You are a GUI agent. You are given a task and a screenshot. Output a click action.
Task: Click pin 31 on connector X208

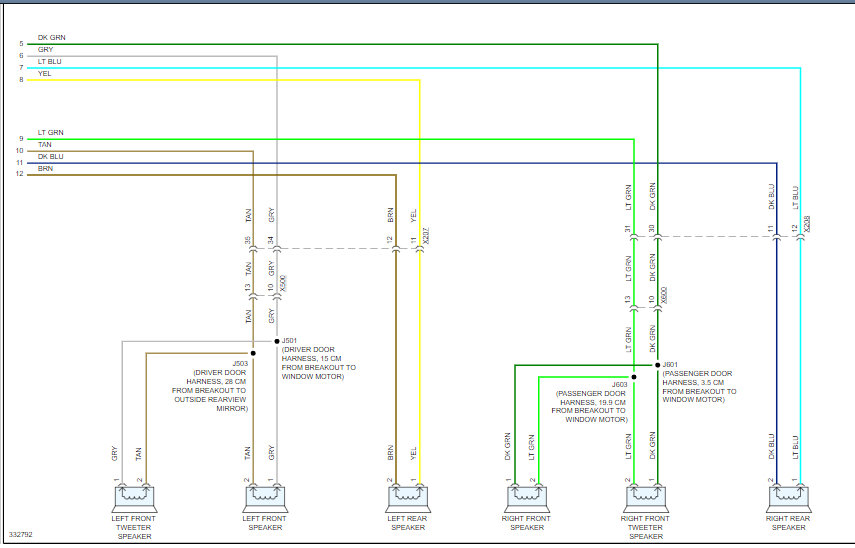628,229
